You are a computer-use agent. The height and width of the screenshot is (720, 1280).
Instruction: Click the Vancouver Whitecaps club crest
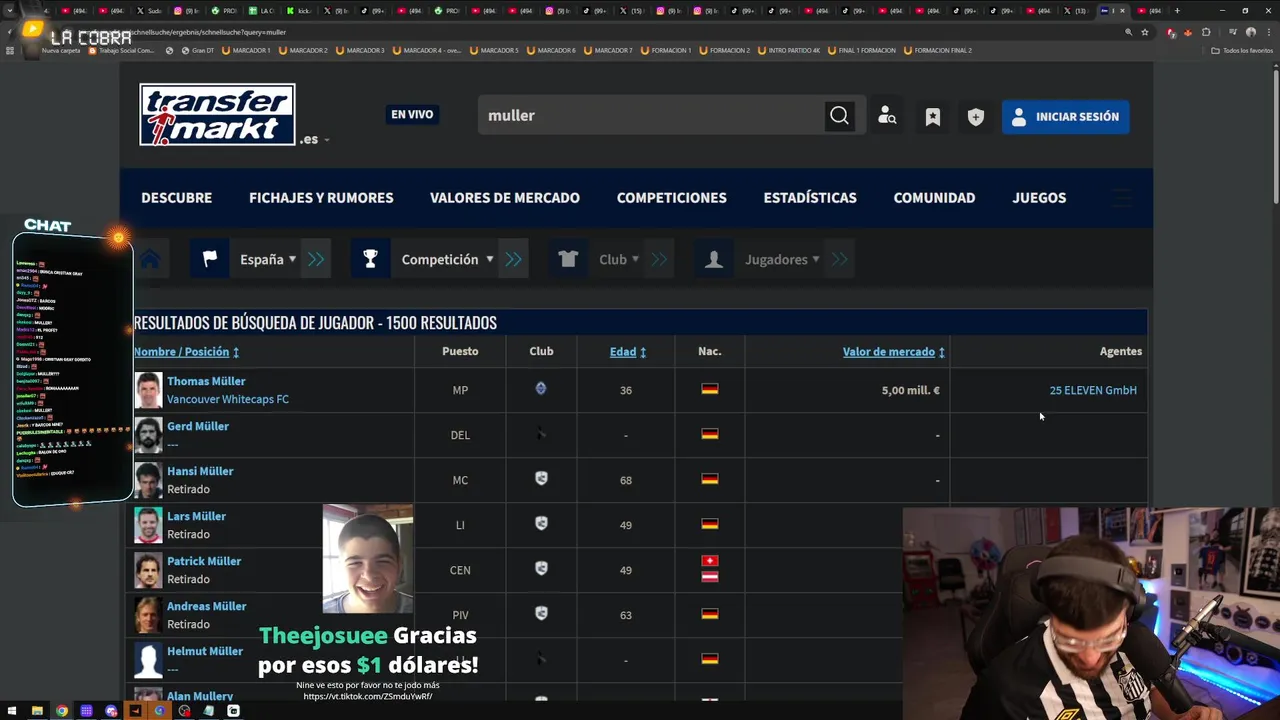click(541, 389)
